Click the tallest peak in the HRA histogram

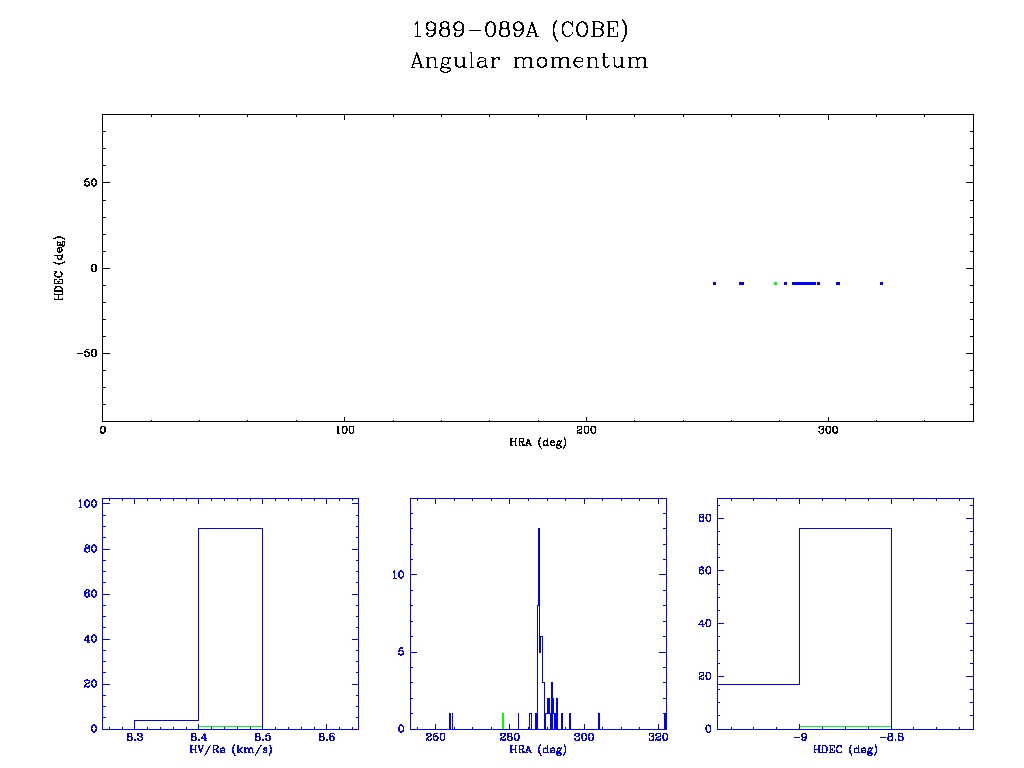539,567
